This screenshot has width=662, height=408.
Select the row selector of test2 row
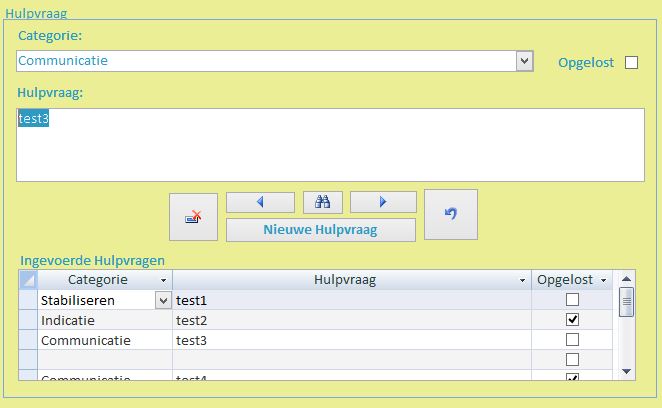pos(28,320)
